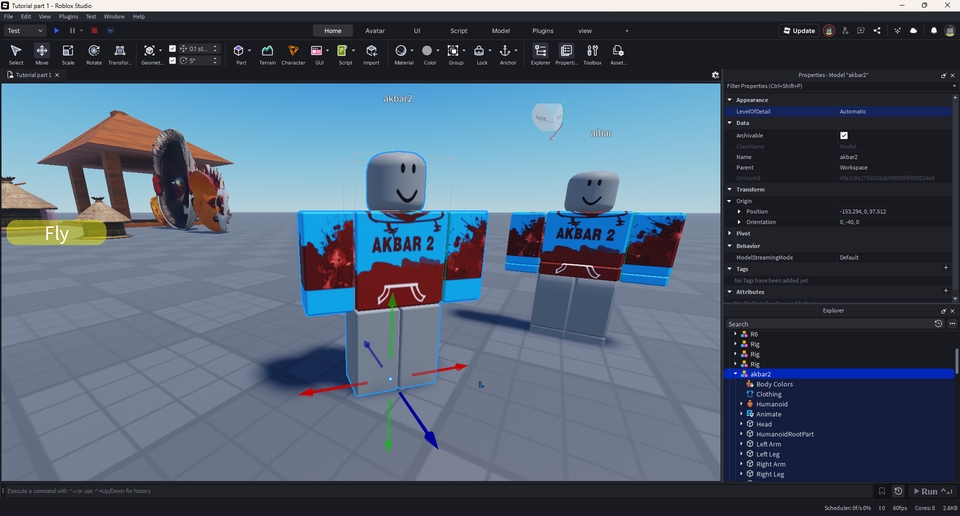Open the Part dropdown arrow
Screen dimensions: 960x516
click(x=249, y=51)
